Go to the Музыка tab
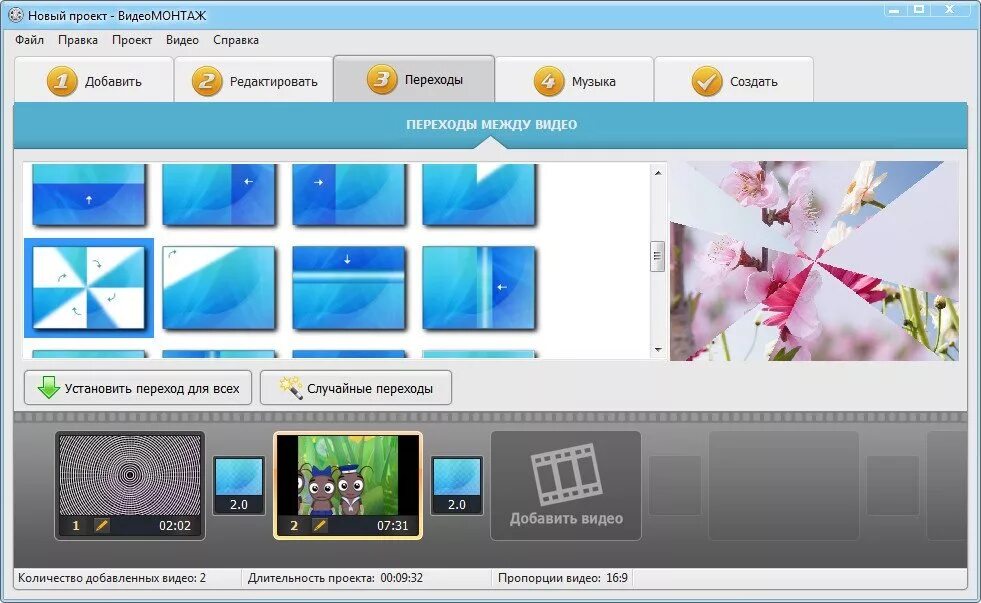The width and height of the screenshot is (981, 603). 574,81
